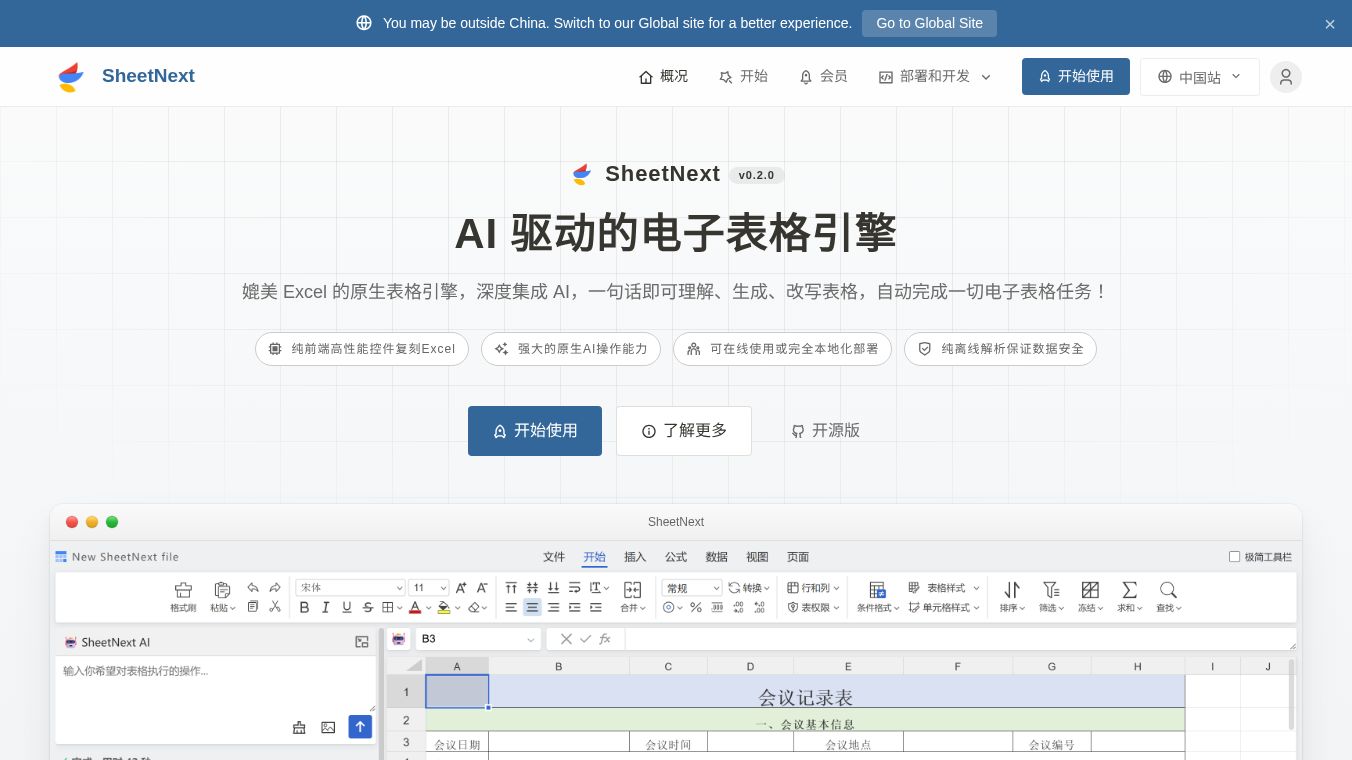Open the 部署和开发 navigation menu
This screenshot has width=1352, height=760.
coord(935,77)
